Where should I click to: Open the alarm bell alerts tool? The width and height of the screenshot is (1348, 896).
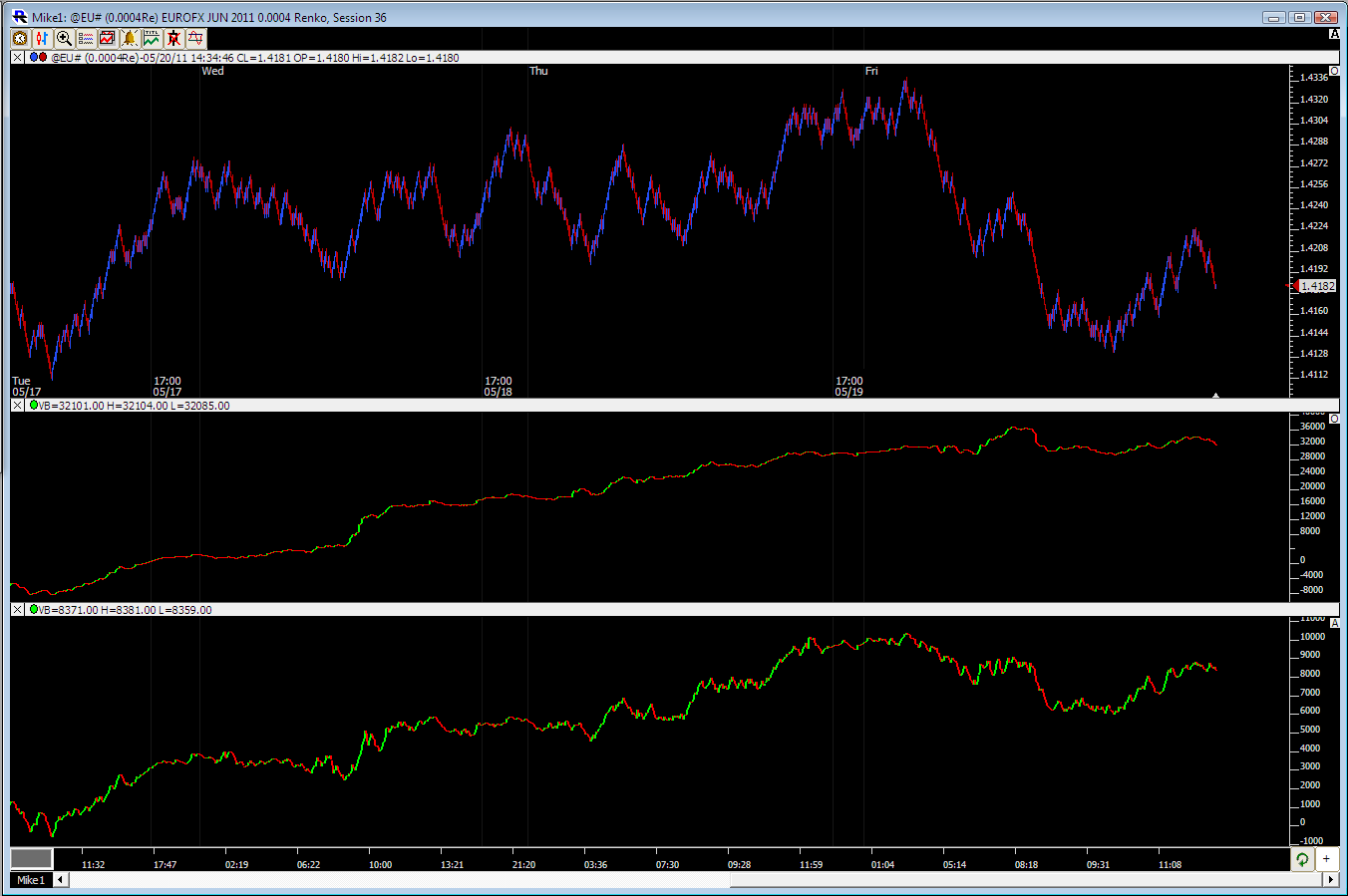130,39
